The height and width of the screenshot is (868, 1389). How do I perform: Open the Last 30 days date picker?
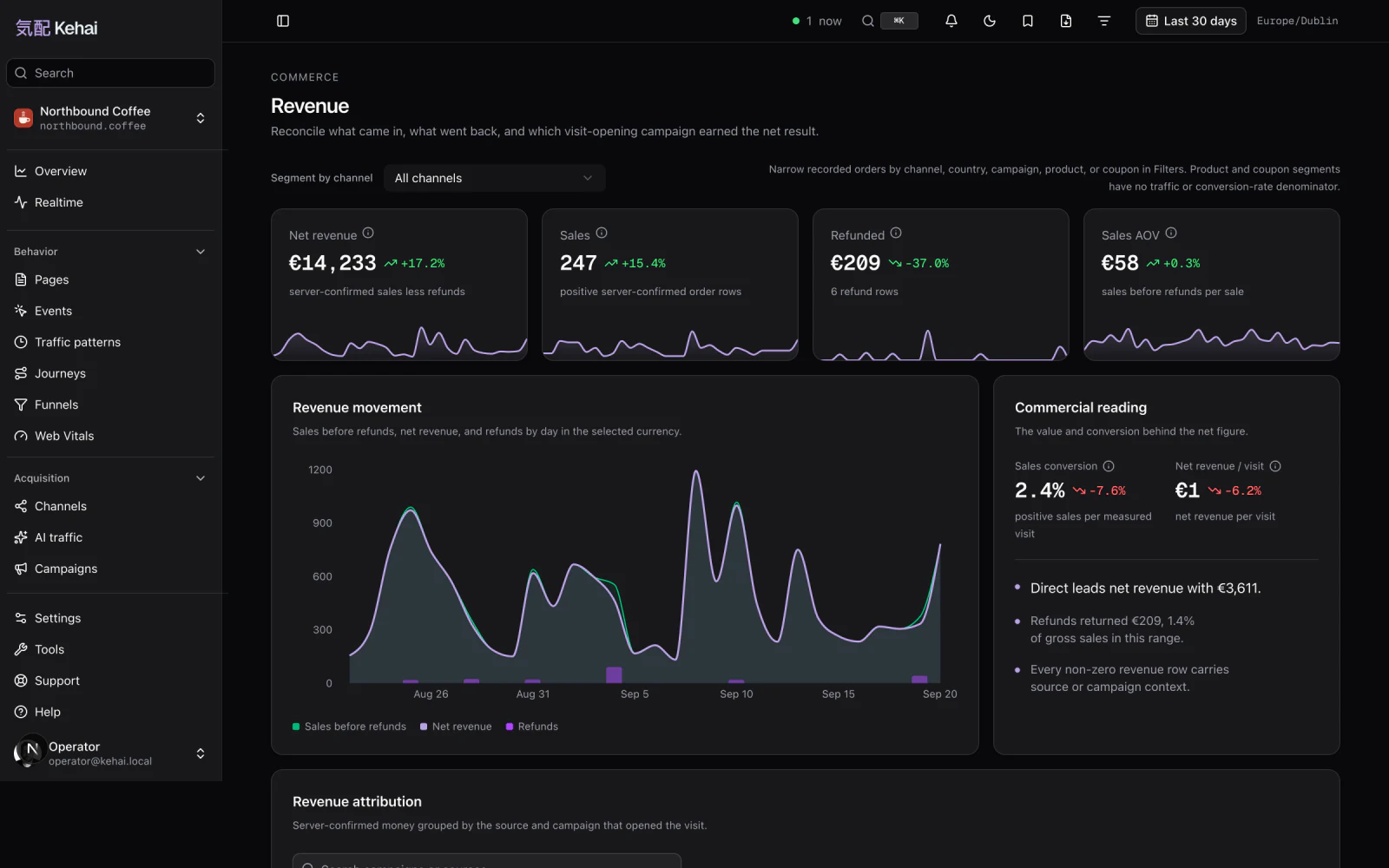pos(1191,21)
